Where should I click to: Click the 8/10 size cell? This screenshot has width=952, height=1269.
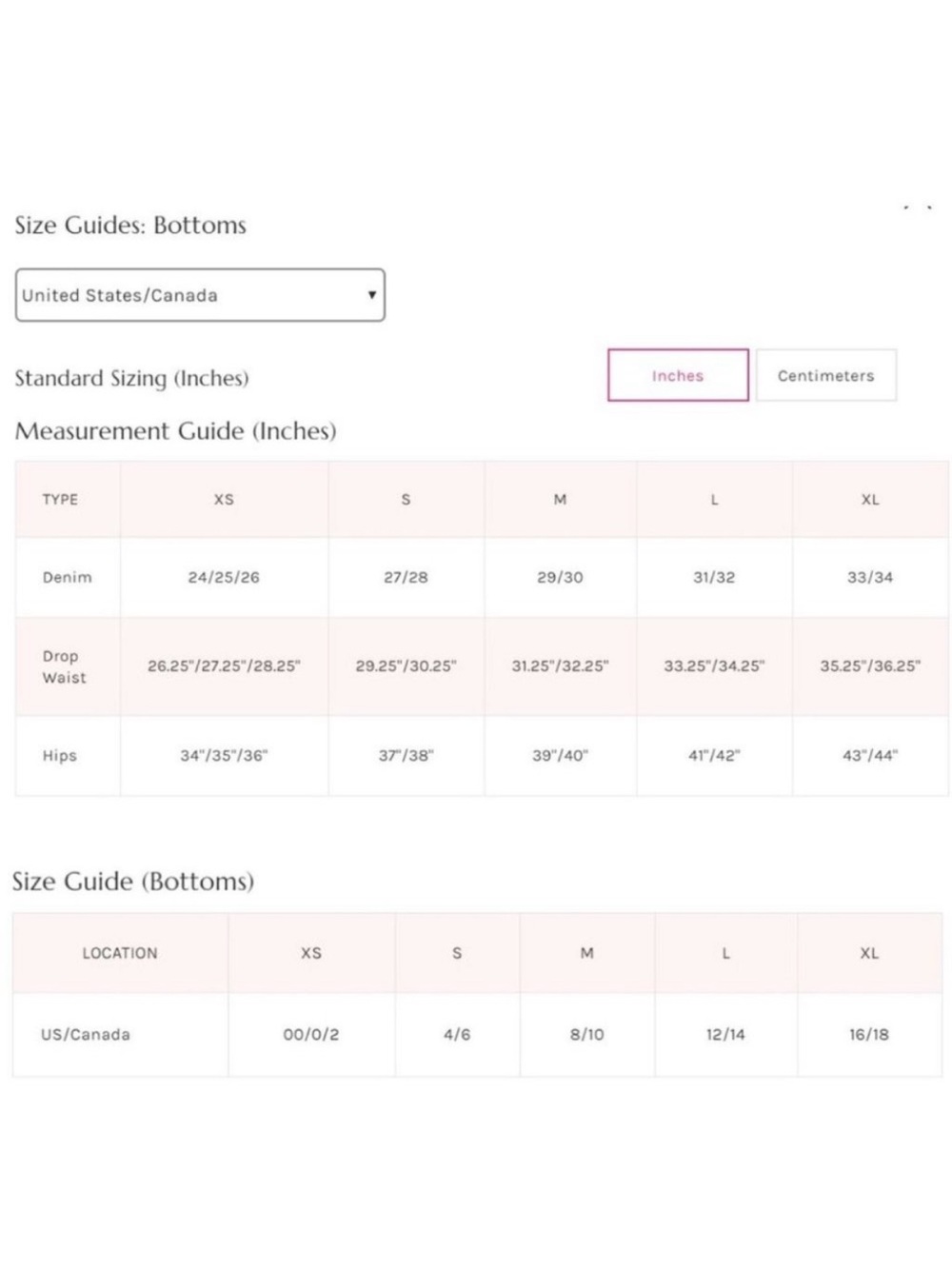[x=586, y=1035]
